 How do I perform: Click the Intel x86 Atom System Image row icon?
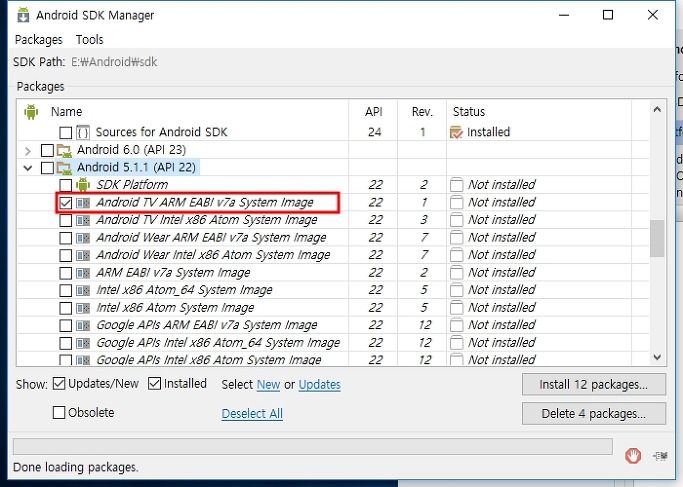pos(83,308)
